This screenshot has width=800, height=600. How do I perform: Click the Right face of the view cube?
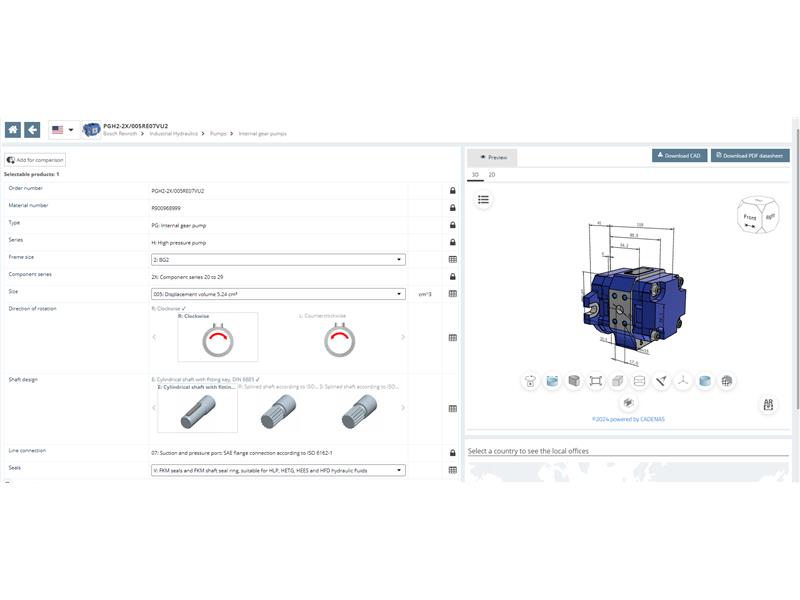[x=770, y=217]
